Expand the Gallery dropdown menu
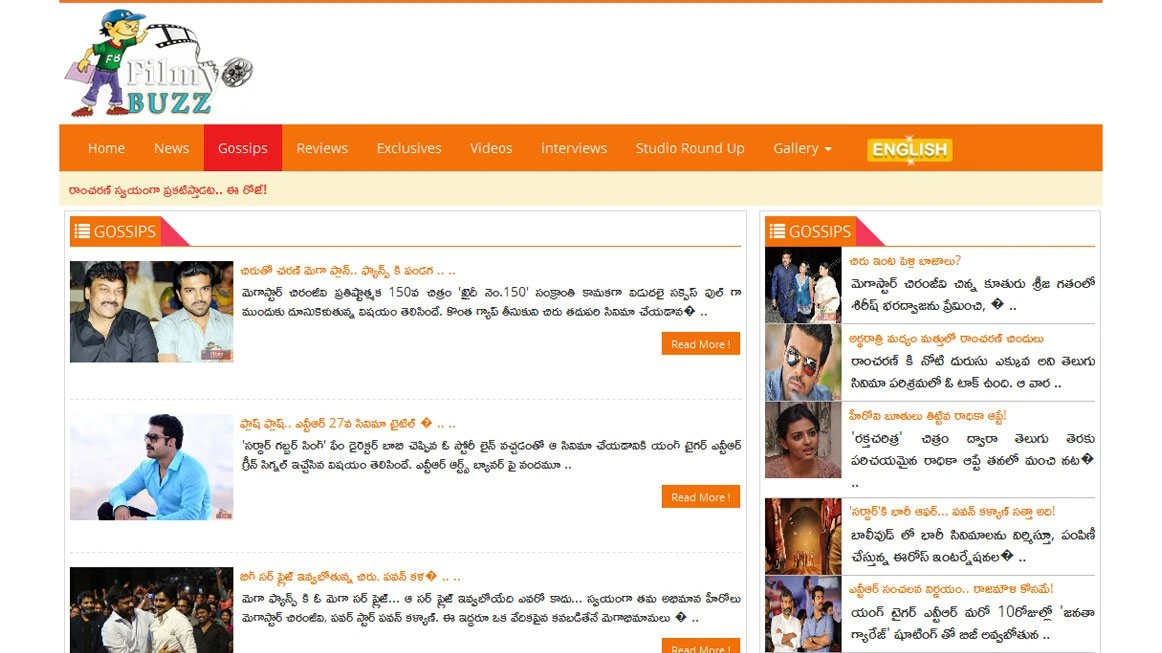 pyautogui.click(x=802, y=148)
